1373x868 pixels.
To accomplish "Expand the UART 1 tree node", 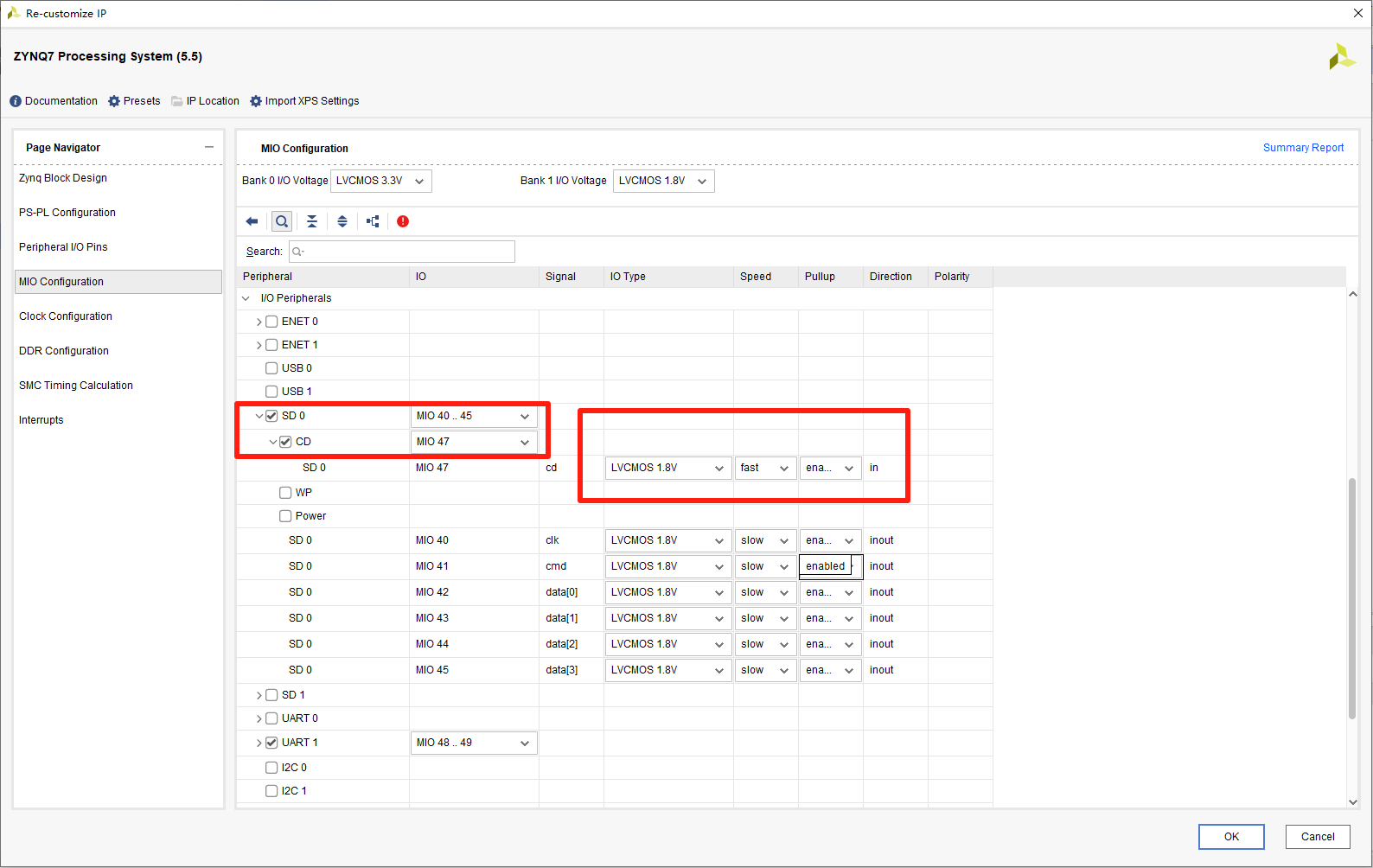I will 259,743.
